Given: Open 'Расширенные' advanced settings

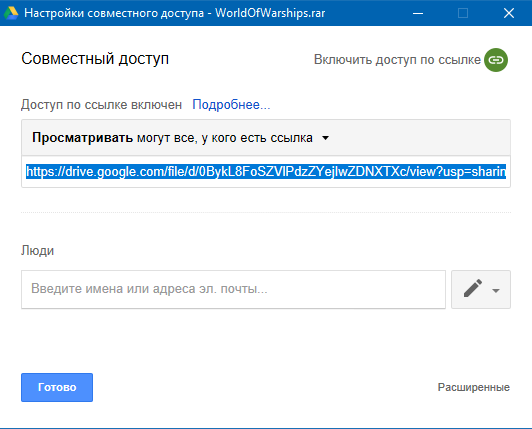Looking at the screenshot, I should [x=474, y=387].
